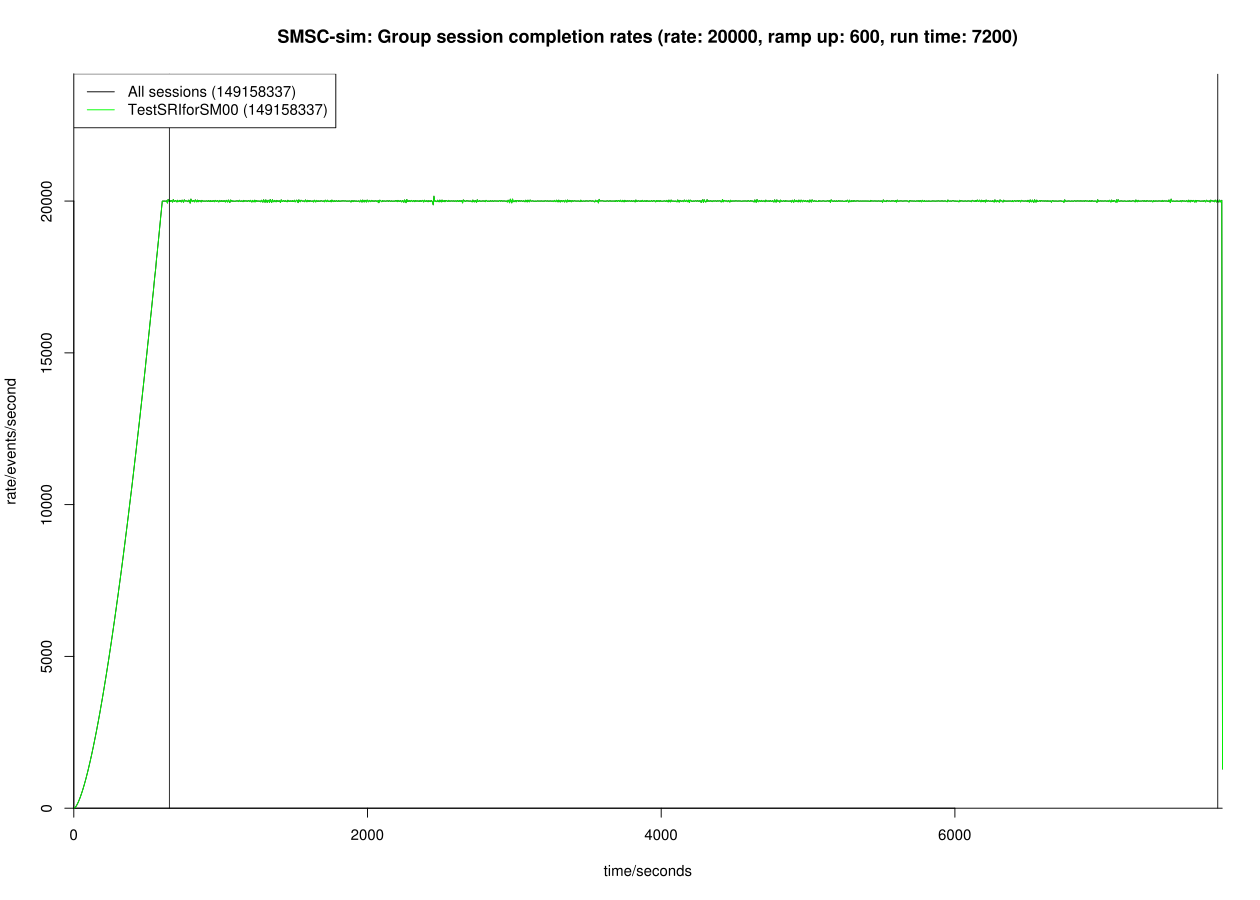Click the origin point at 0 on the axes
The width and height of the screenshot is (1260, 900).
click(72, 809)
